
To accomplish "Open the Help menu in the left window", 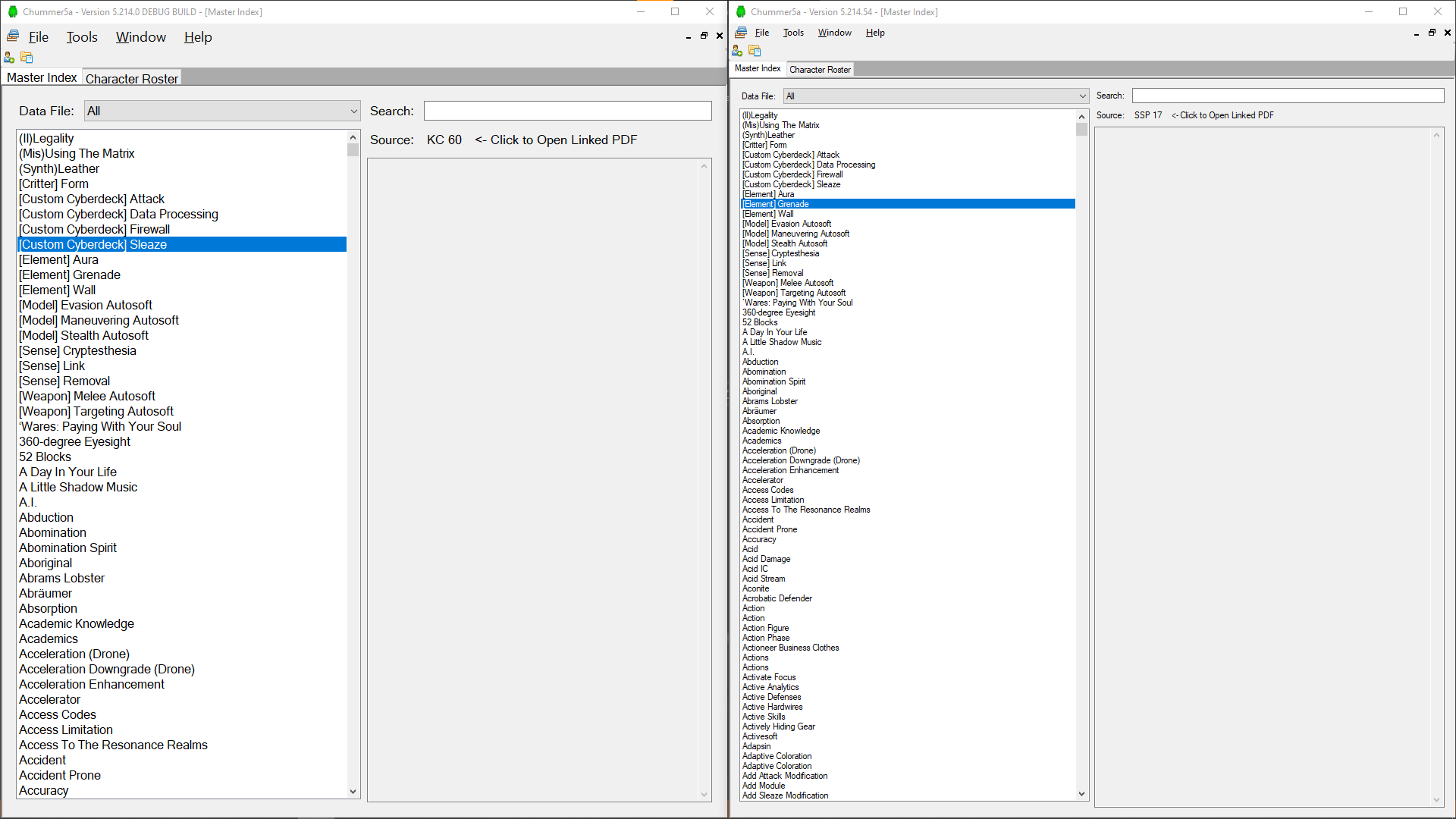I will tap(197, 37).
